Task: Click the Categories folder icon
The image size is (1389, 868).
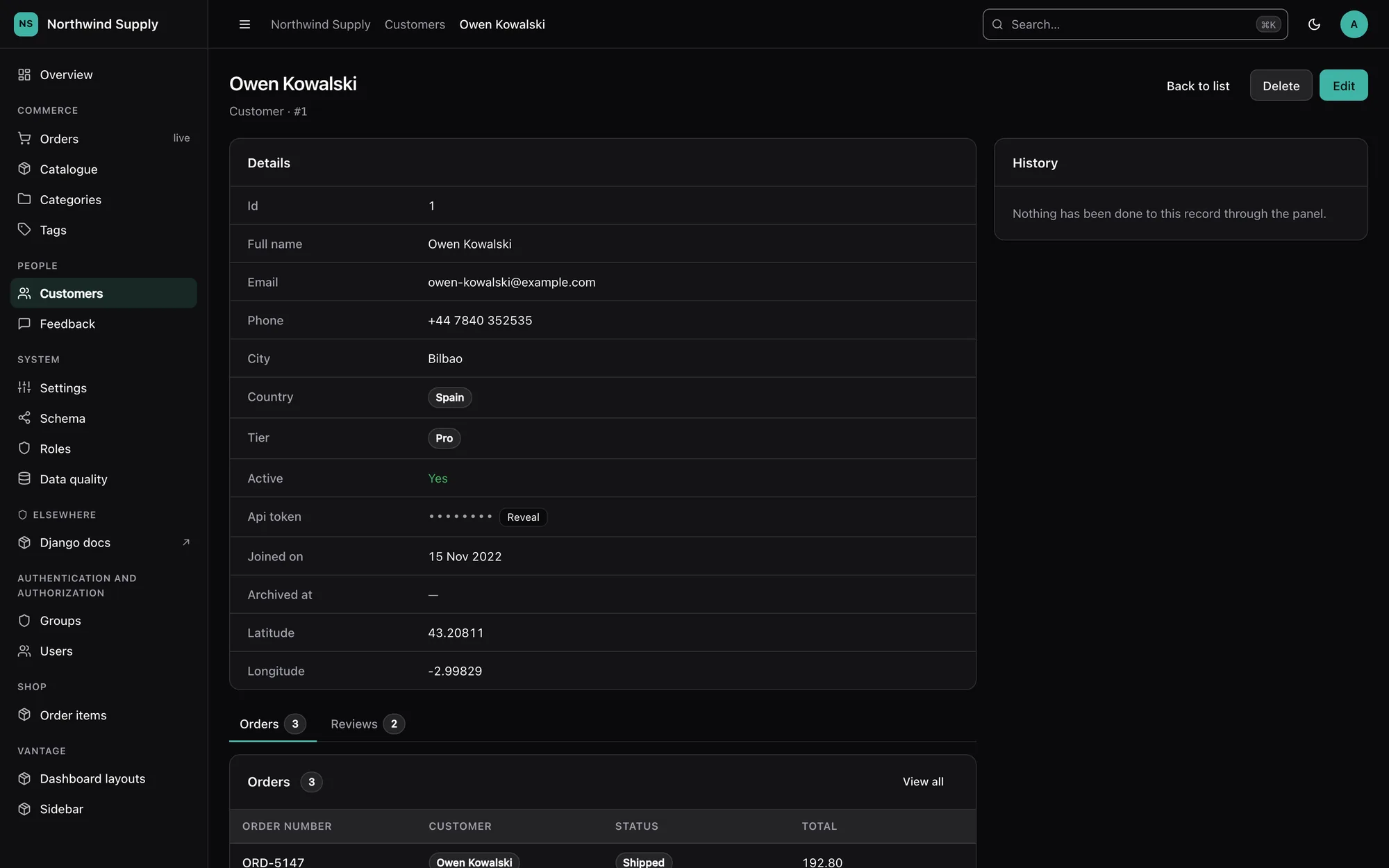Action: coord(24,199)
